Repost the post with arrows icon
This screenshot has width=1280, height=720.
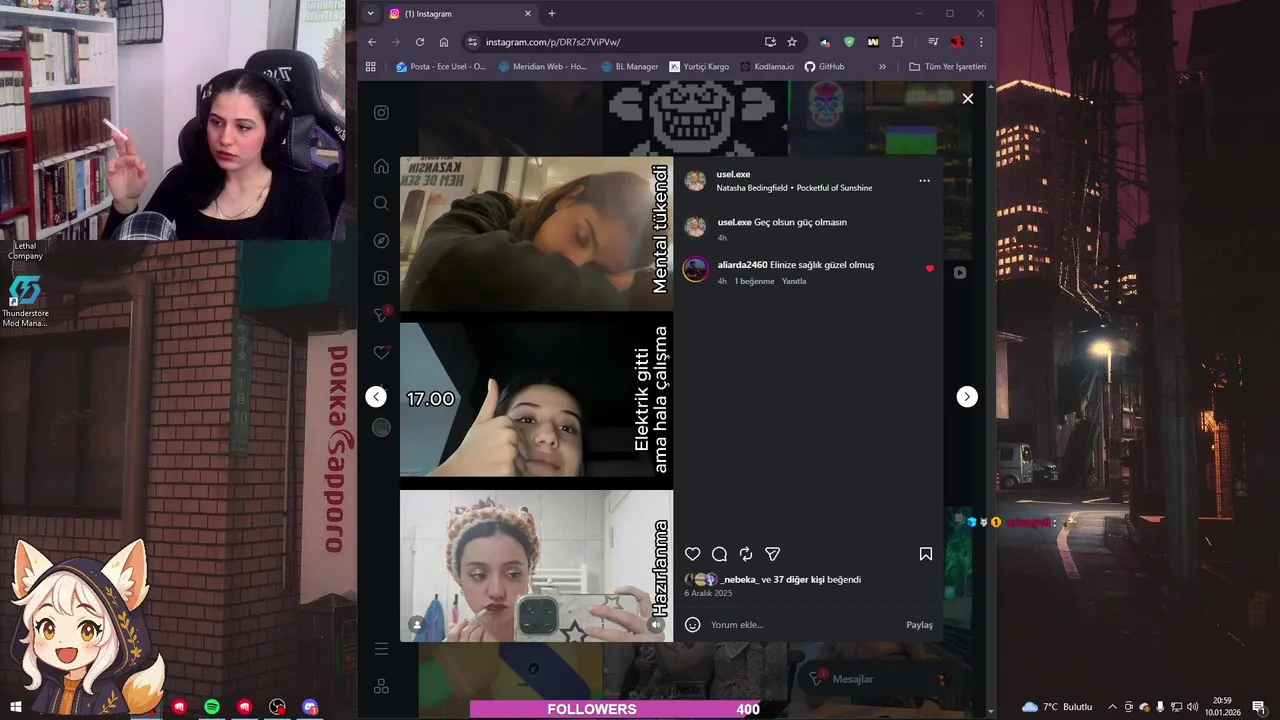(x=746, y=554)
